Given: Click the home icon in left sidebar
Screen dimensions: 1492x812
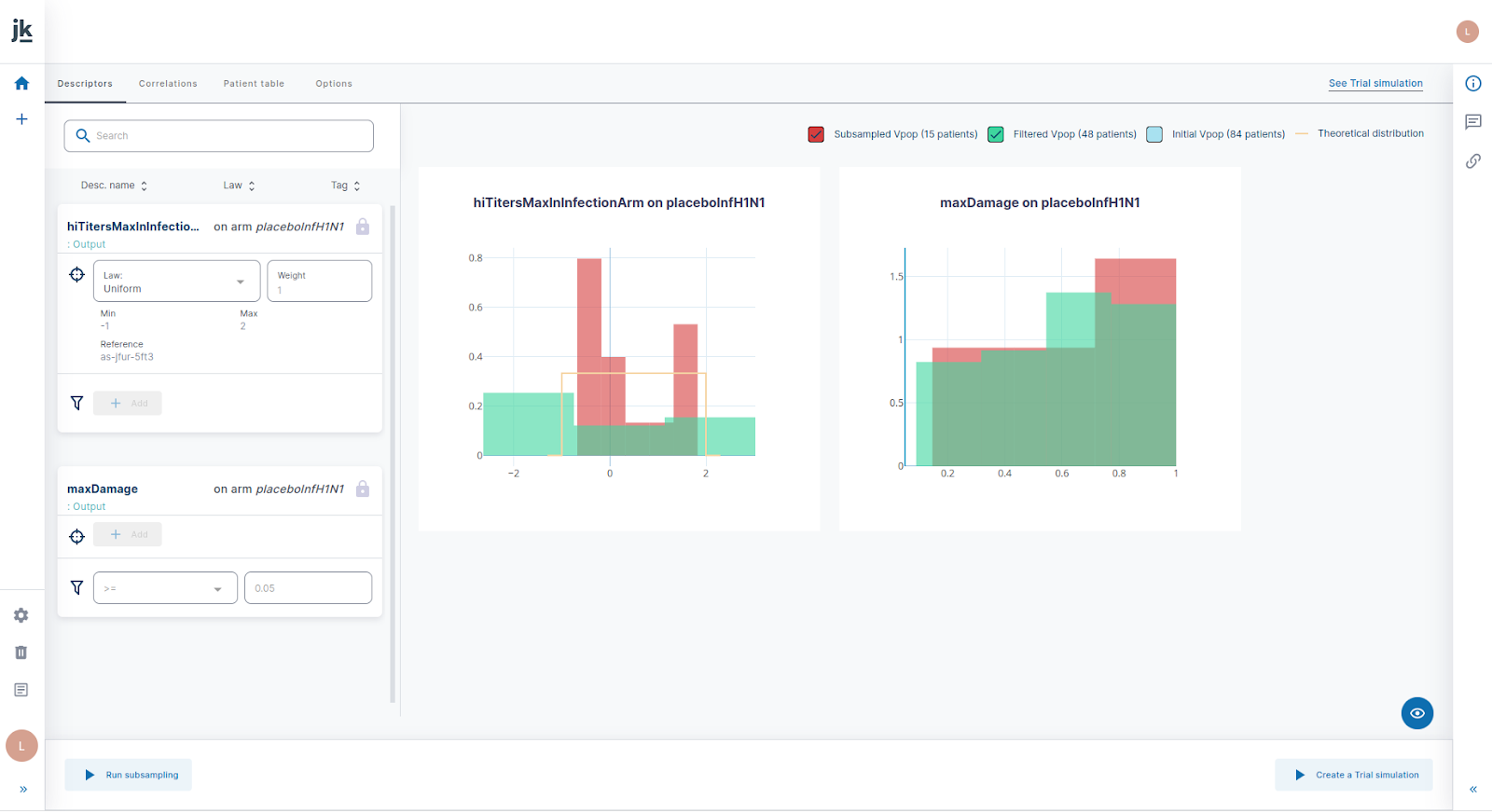Looking at the screenshot, I should click(21, 83).
